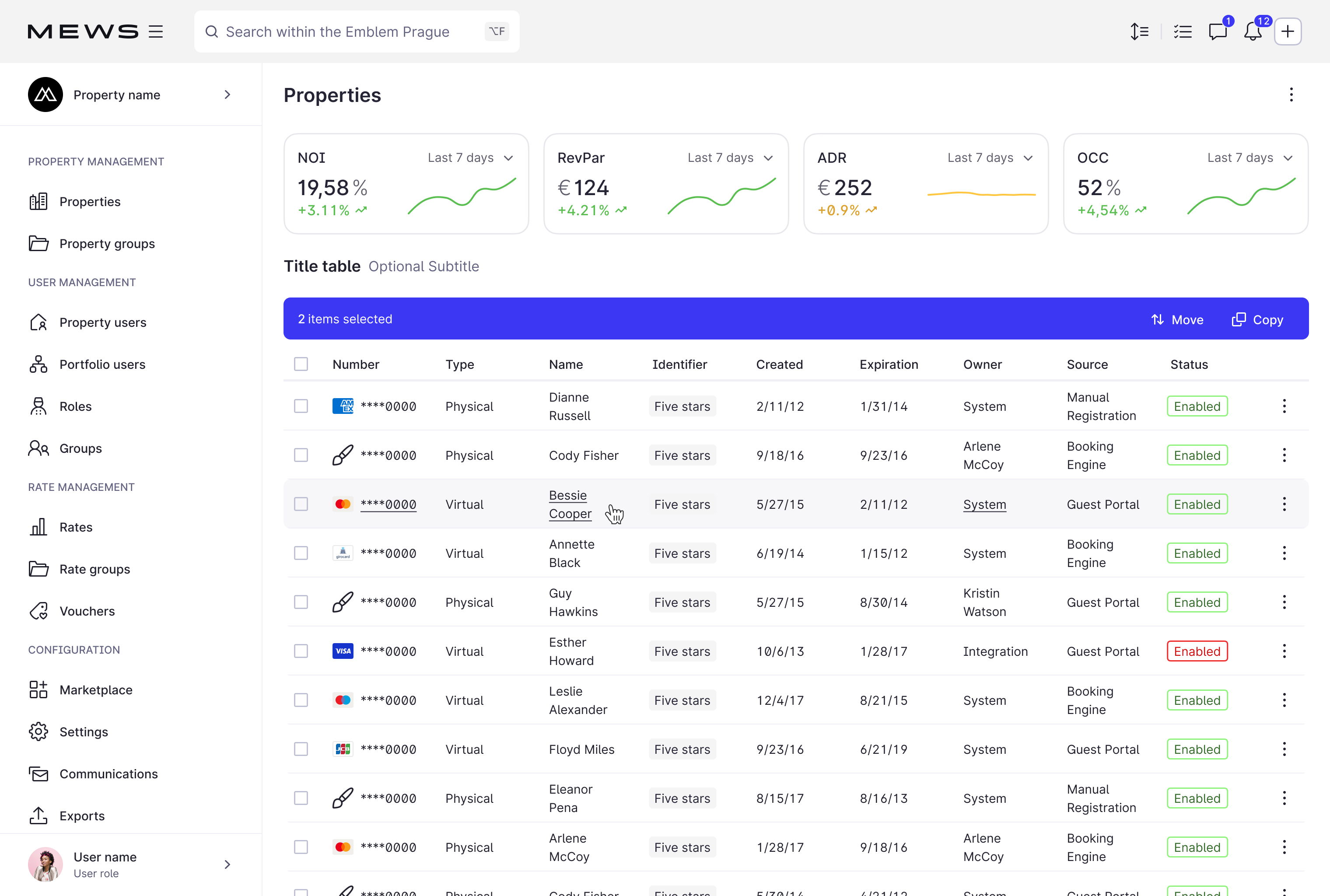Expand the Property name selector chevron
Viewport: 1330px width, 896px height.
[x=227, y=94]
